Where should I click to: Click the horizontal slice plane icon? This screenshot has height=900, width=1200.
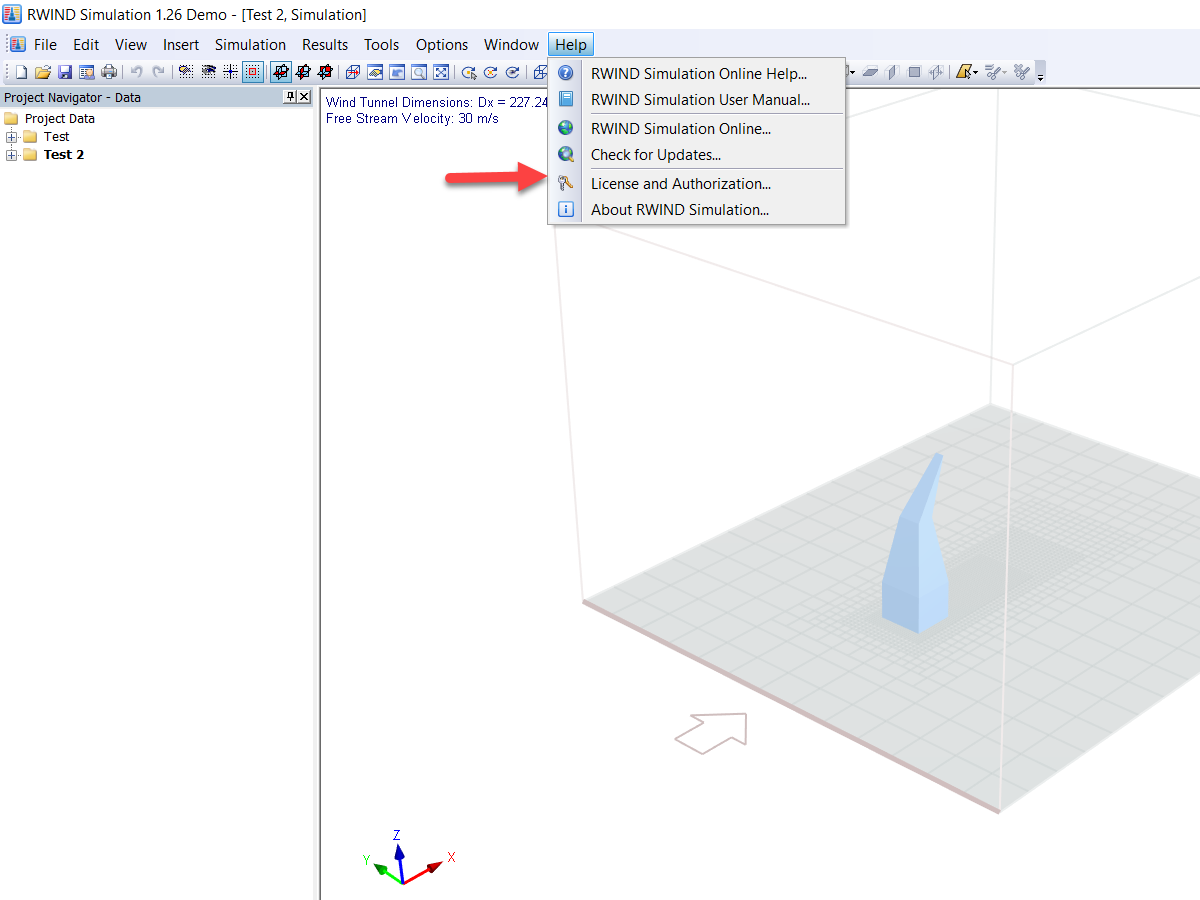[x=870, y=72]
